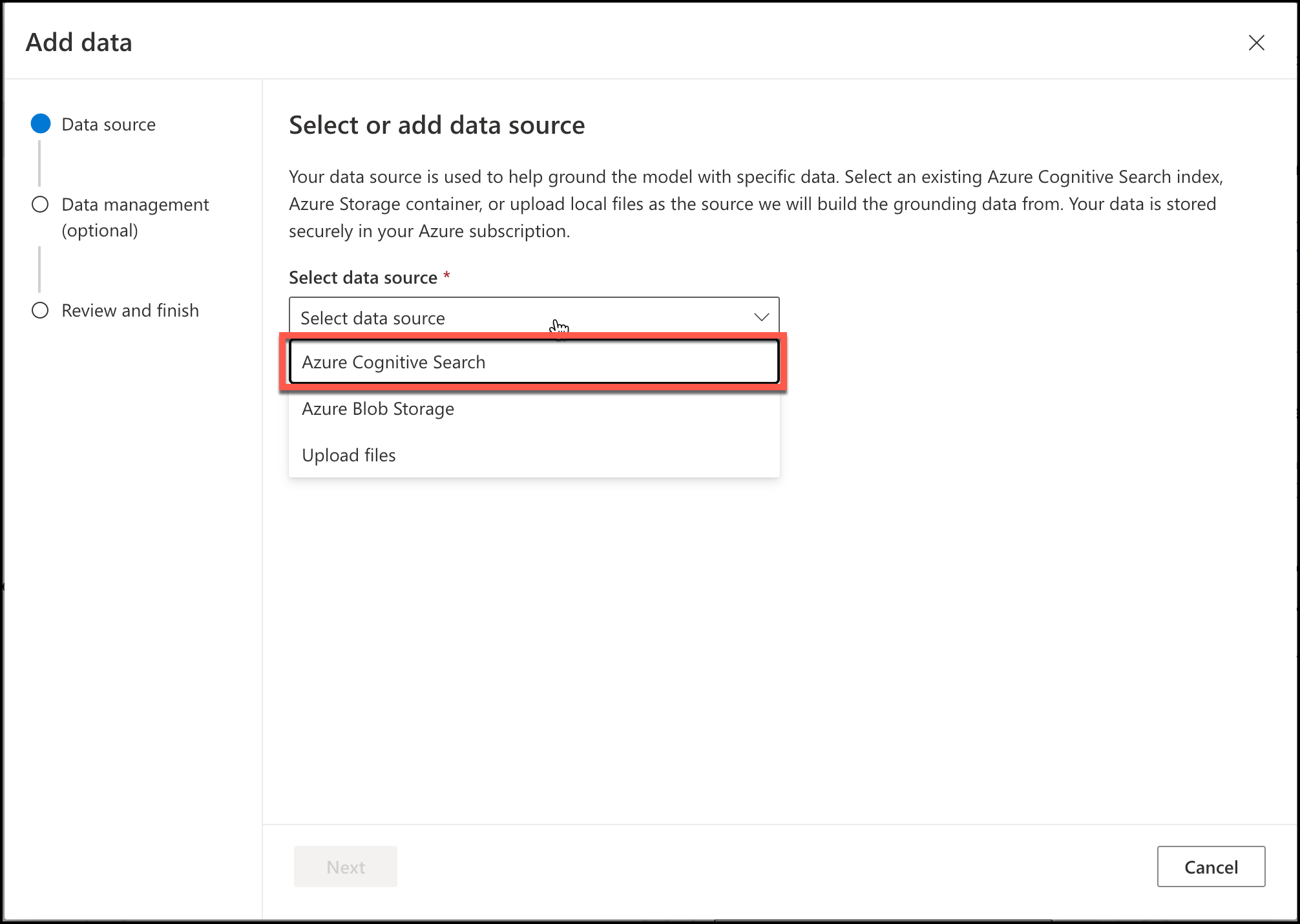The width and height of the screenshot is (1300, 924).
Task: Go to Review and finish step
Action: [130, 310]
